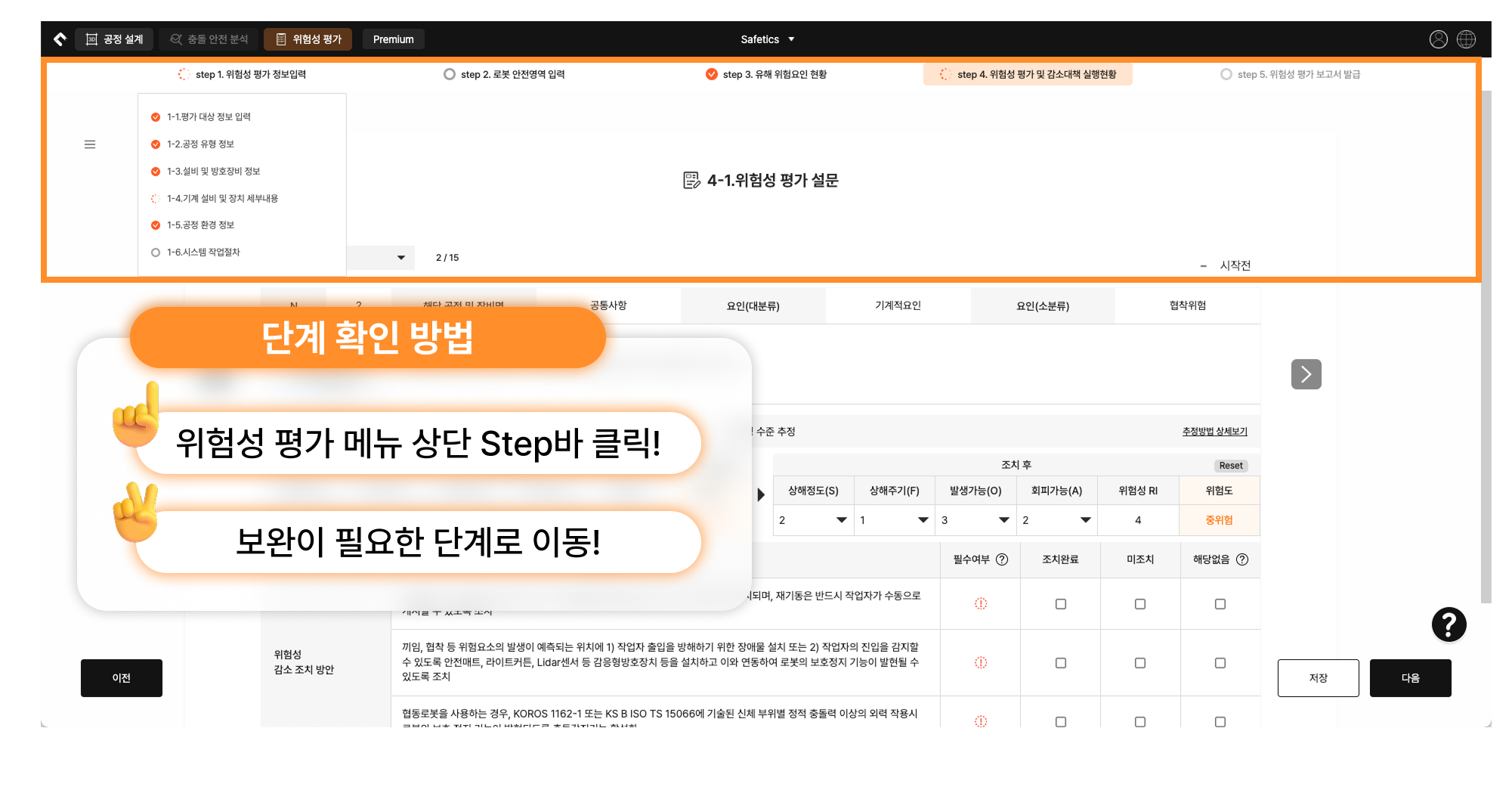Check 해당없음 box in second measure row
This screenshot has width=1512, height=787.
pos(1220,663)
